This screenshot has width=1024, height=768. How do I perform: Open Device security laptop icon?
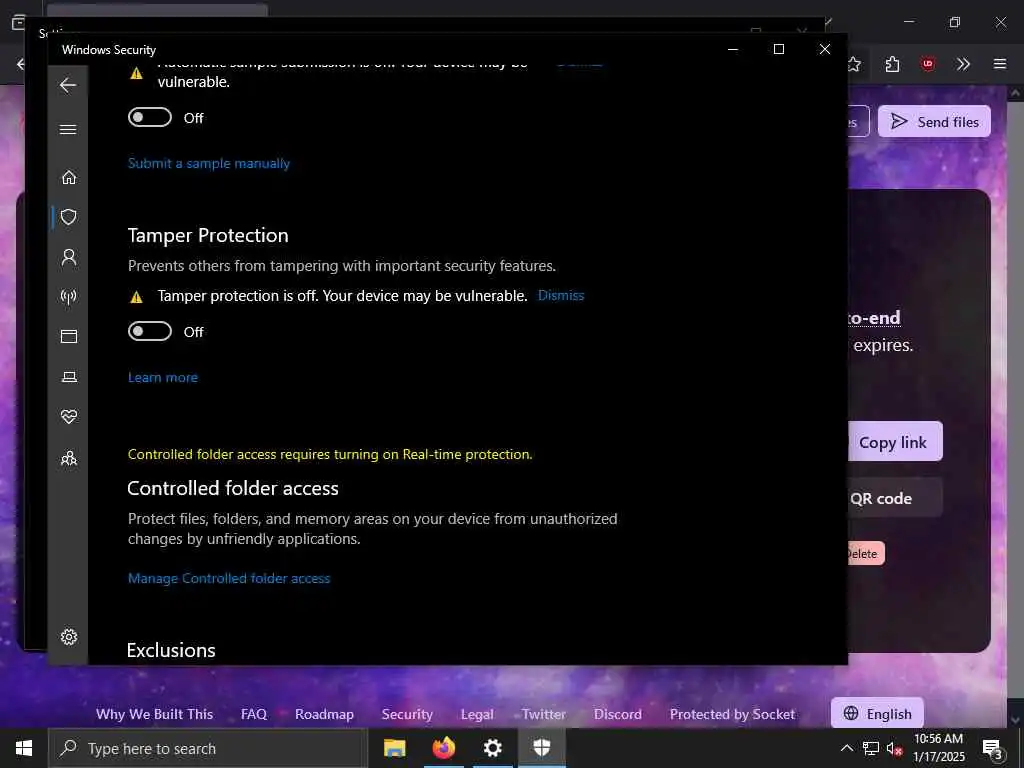point(69,377)
